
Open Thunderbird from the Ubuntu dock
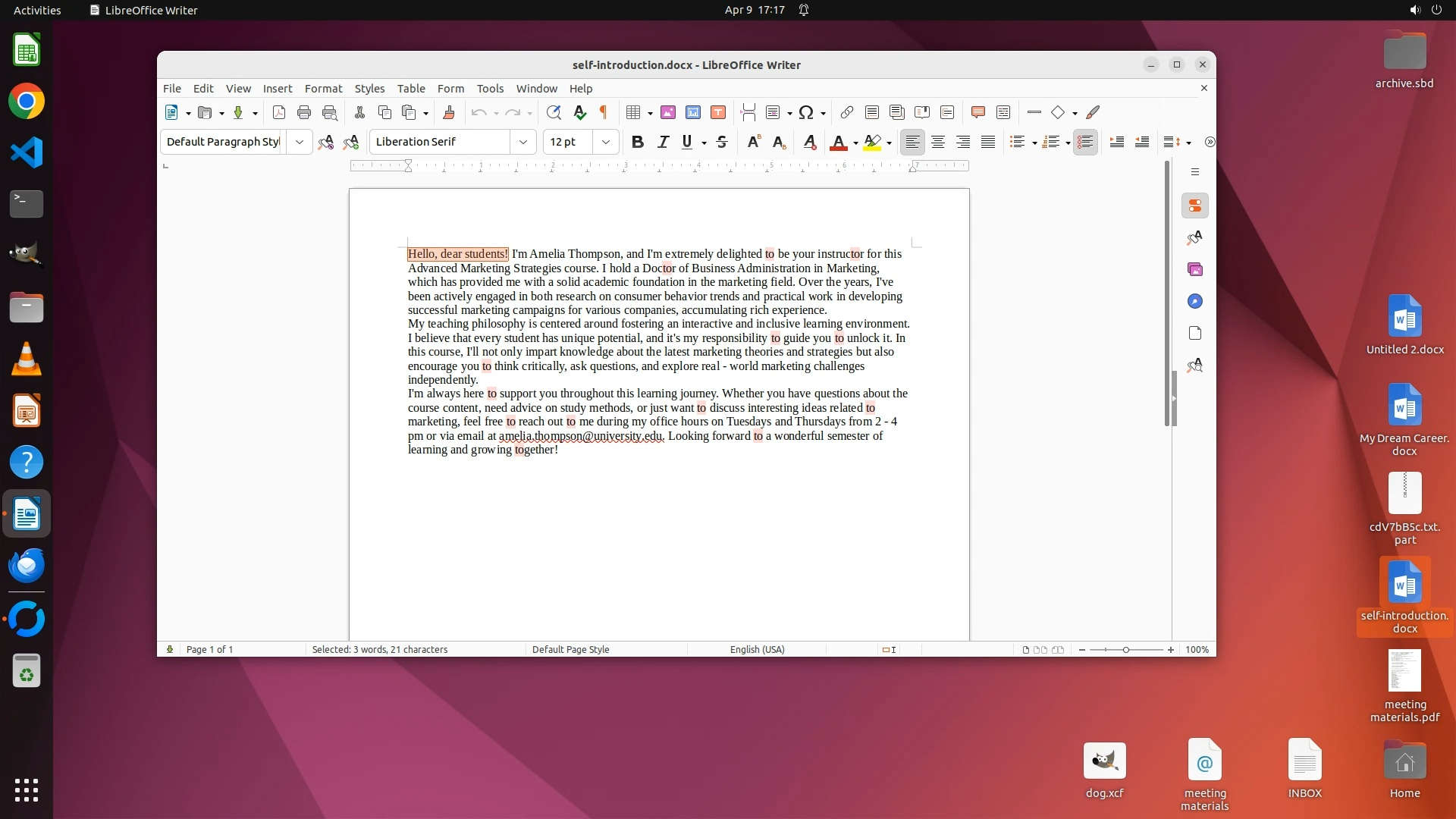(27, 566)
